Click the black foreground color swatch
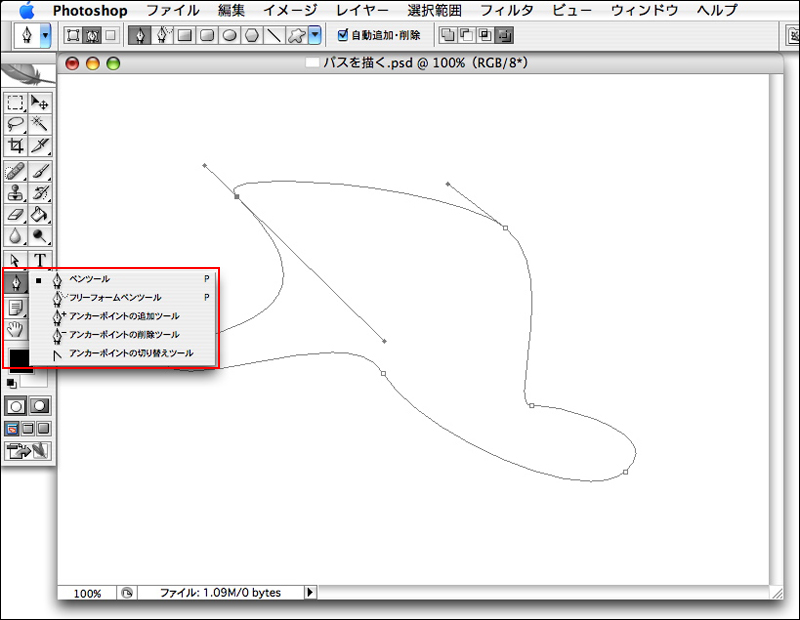This screenshot has width=800, height=620. pyautogui.click(x=19, y=359)
